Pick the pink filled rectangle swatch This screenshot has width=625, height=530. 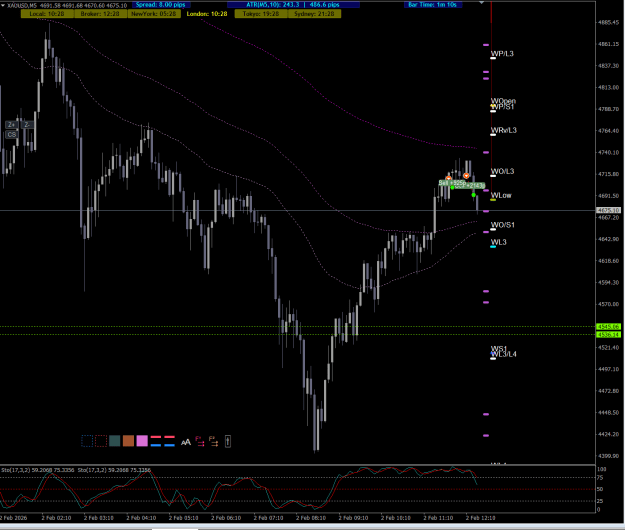[x=142, y=441]
